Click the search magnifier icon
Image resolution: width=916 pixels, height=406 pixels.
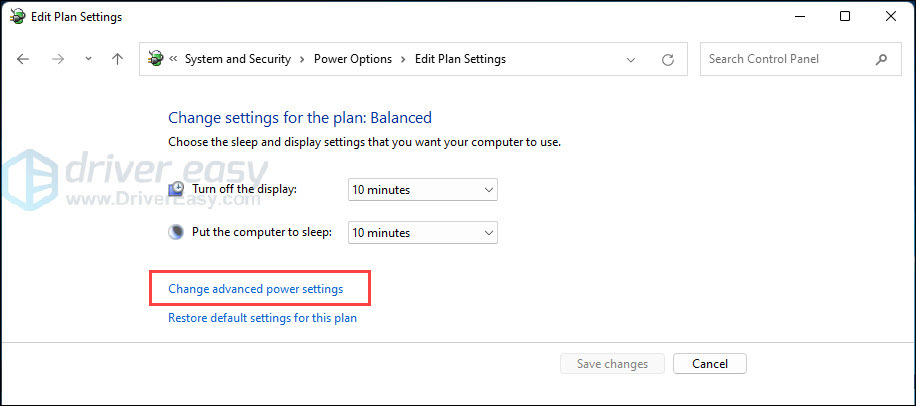[881, 59]
